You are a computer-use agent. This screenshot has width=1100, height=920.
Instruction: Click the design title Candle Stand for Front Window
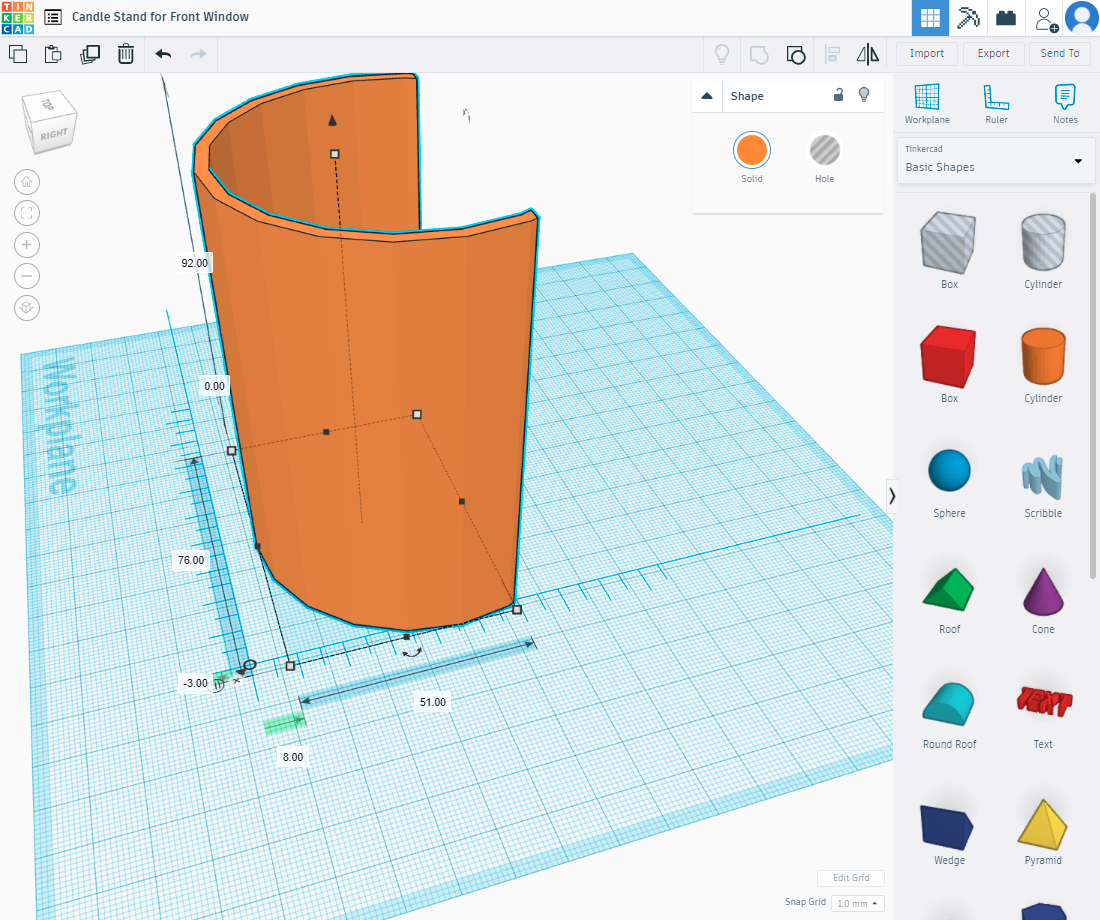tap(160, 17)
